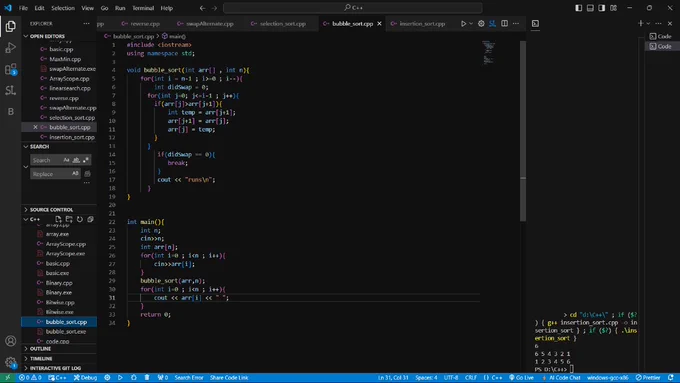Click New Folder icon in C++ folder header
This screenshot has width=680, height=383.
click(x=69, y=219)
